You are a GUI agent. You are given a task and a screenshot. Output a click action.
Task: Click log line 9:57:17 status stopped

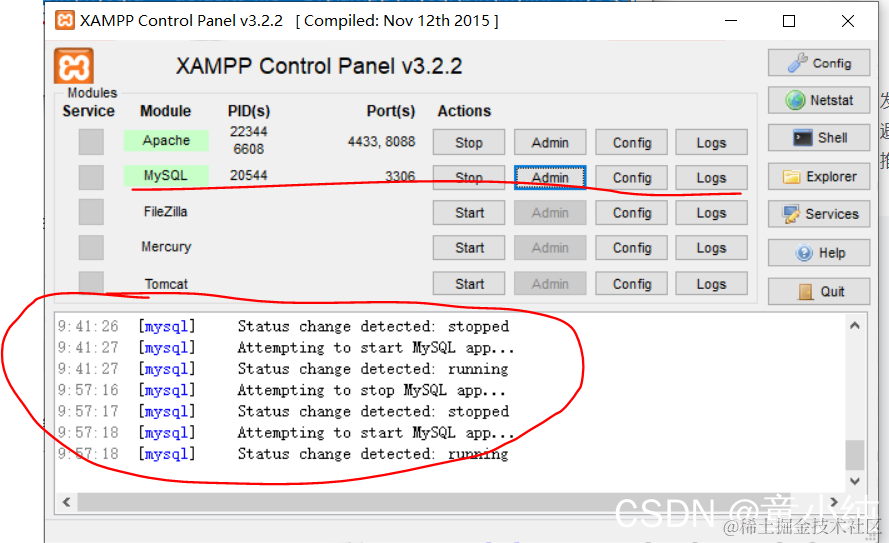pos(283,412)
